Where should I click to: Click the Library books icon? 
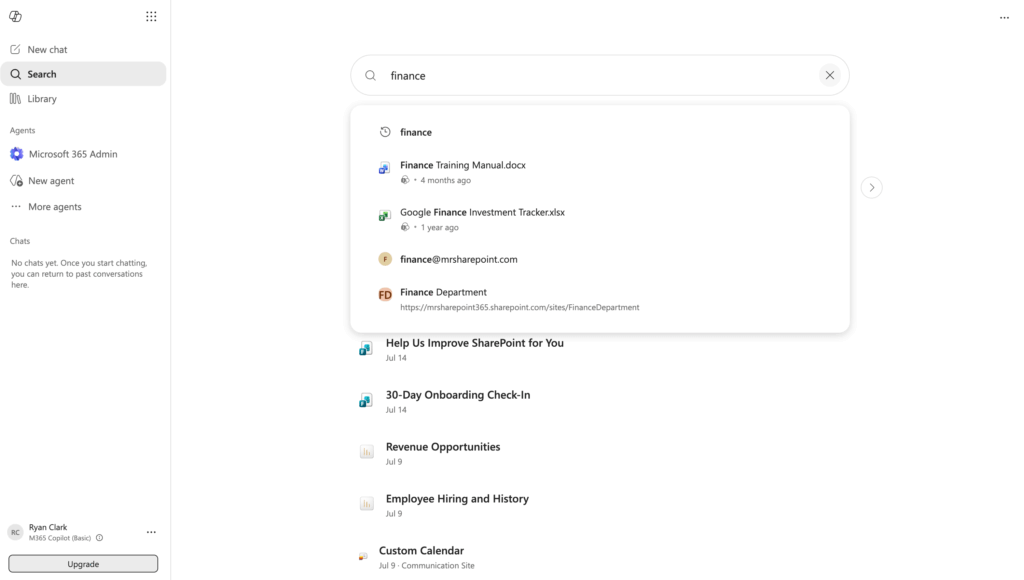16,99
